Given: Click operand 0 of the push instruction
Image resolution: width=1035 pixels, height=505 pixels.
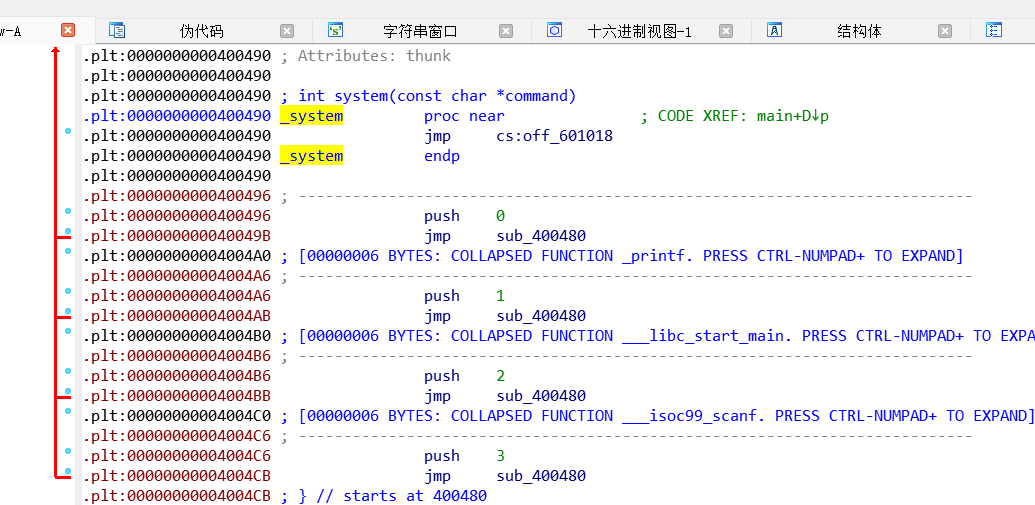Looking at the screenshot, I should [x=500, y=217].
